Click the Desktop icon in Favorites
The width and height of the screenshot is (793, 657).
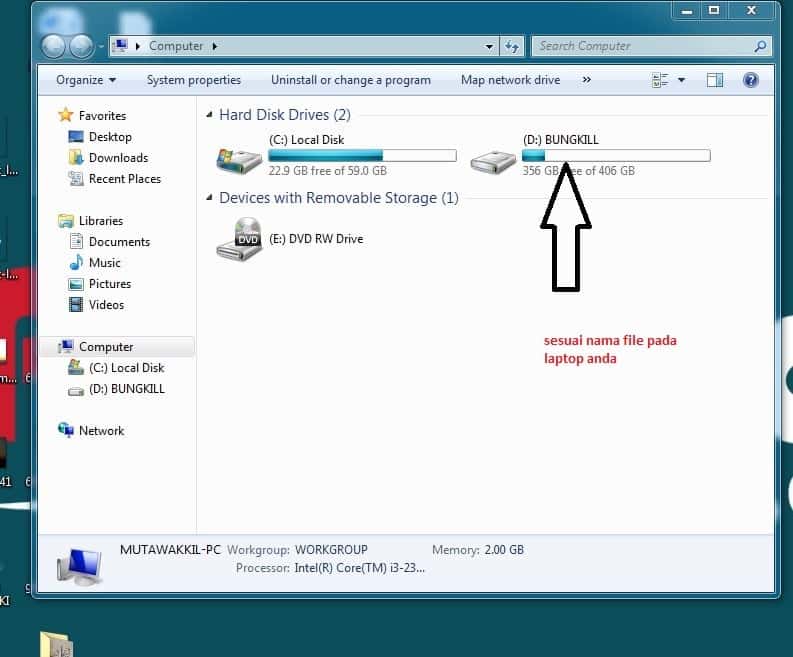point(76,137)
